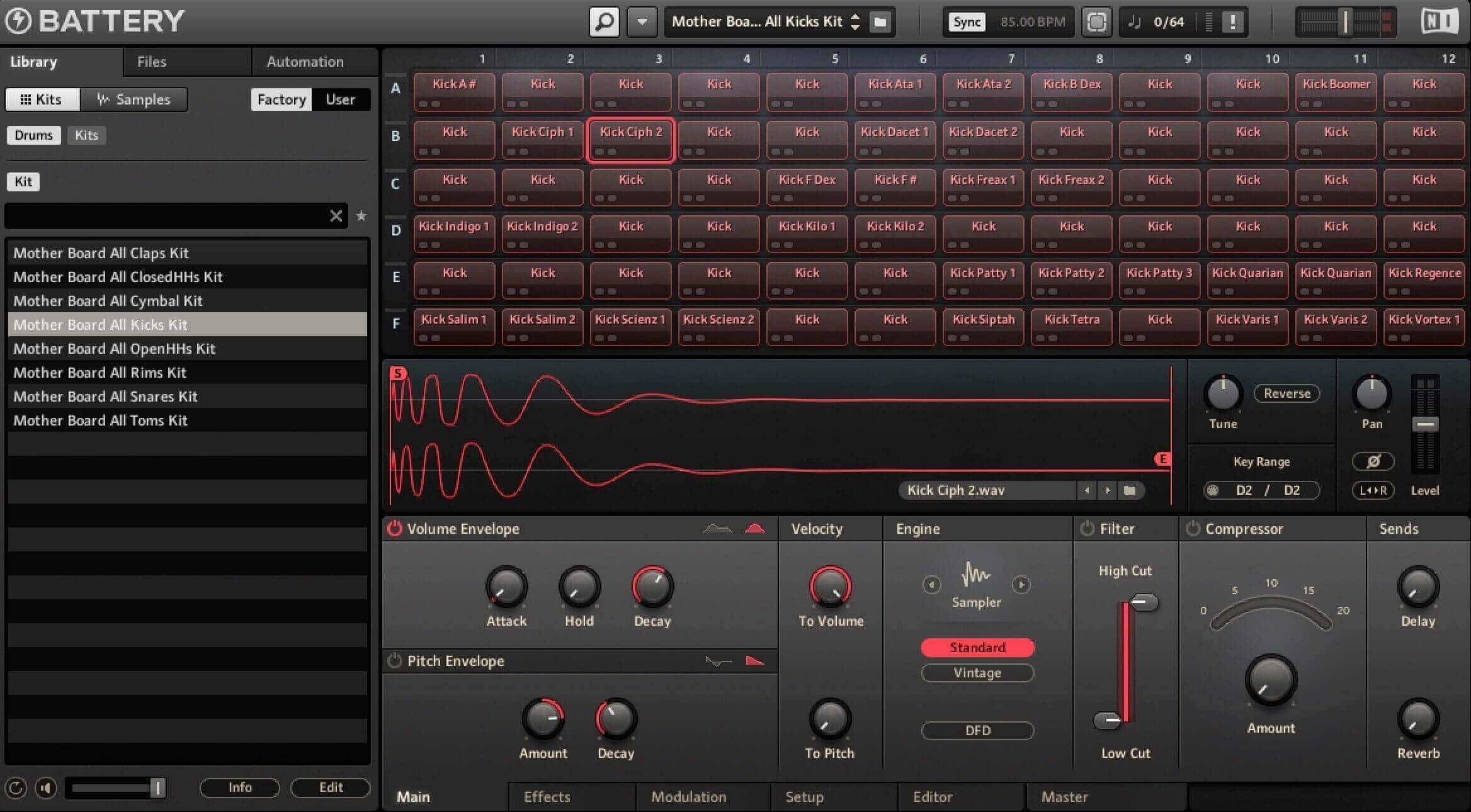This screenshot has height=812, width=1471.
Task: Load next sample with right arrow
Action: (x=1108, y=490)
